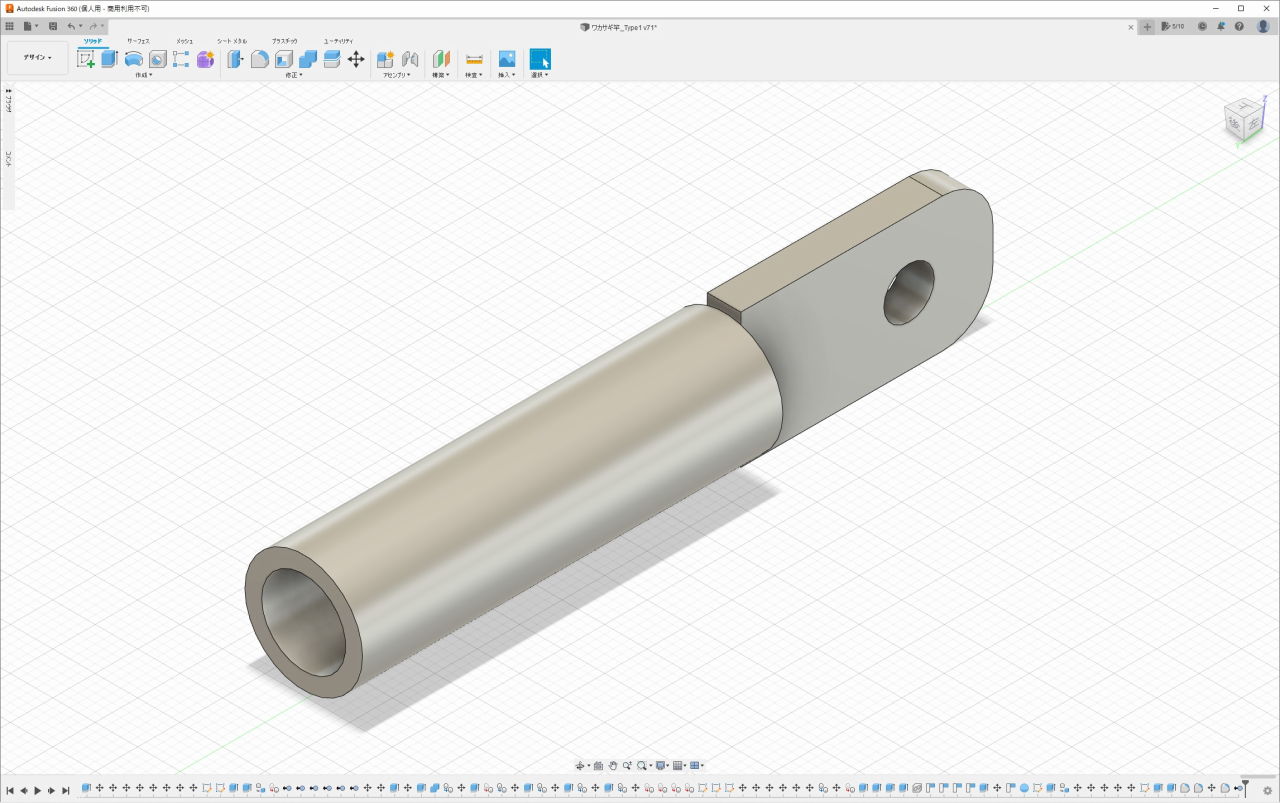
Task: Click the Pan hand icon
Action: tap(613, 766)
